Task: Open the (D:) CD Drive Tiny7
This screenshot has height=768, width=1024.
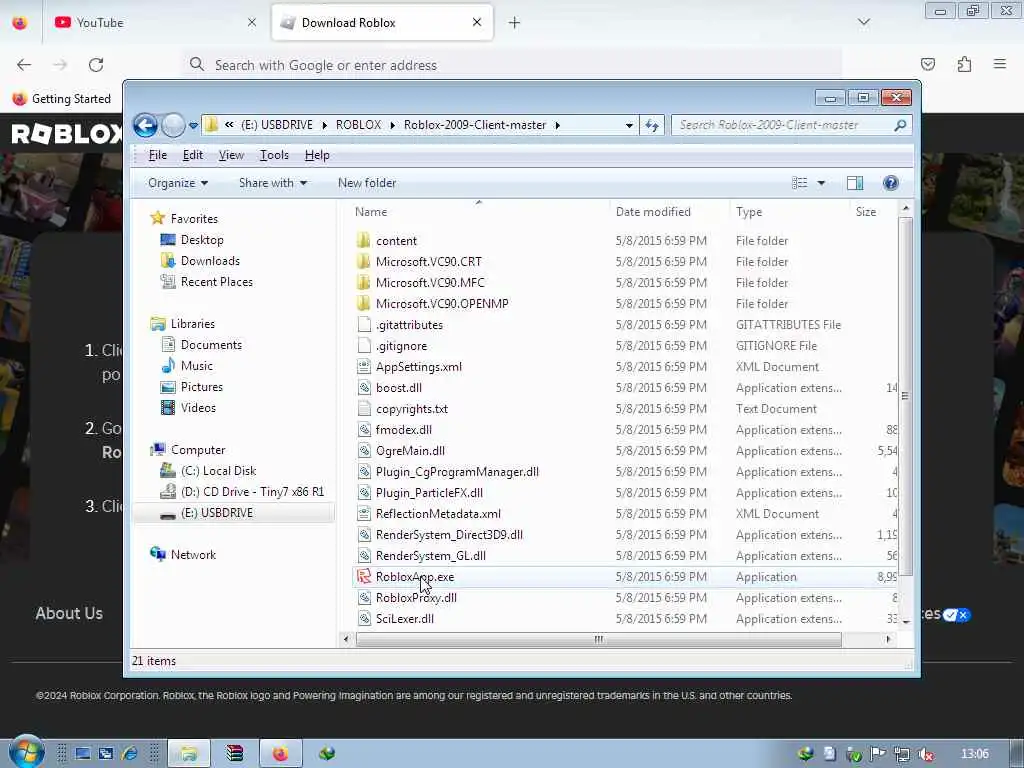Action: click(252, 491)
